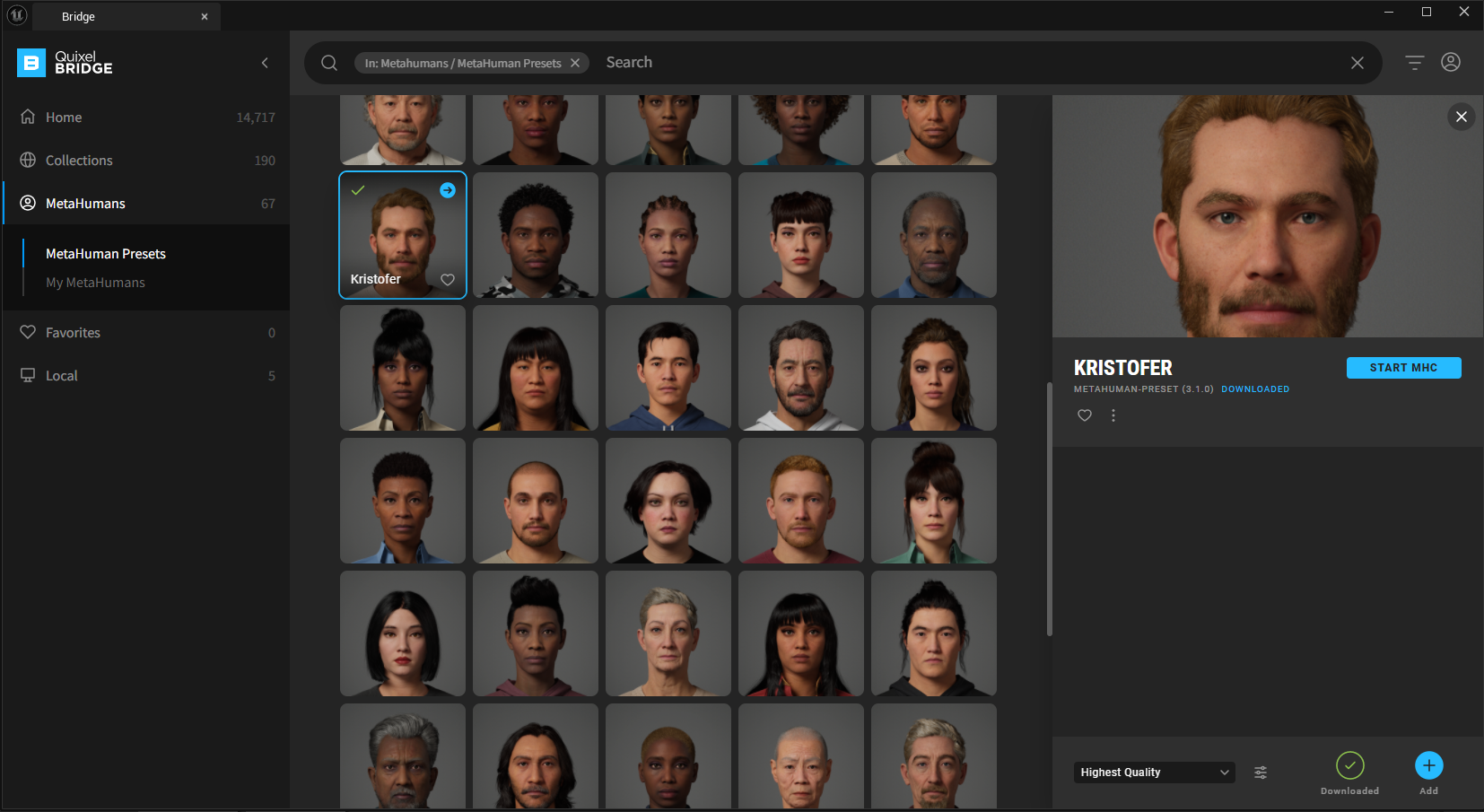Open Local assets in sidebar
Image resolution: width=1484 pixels, height=812 pixels.
coord(146,376)
